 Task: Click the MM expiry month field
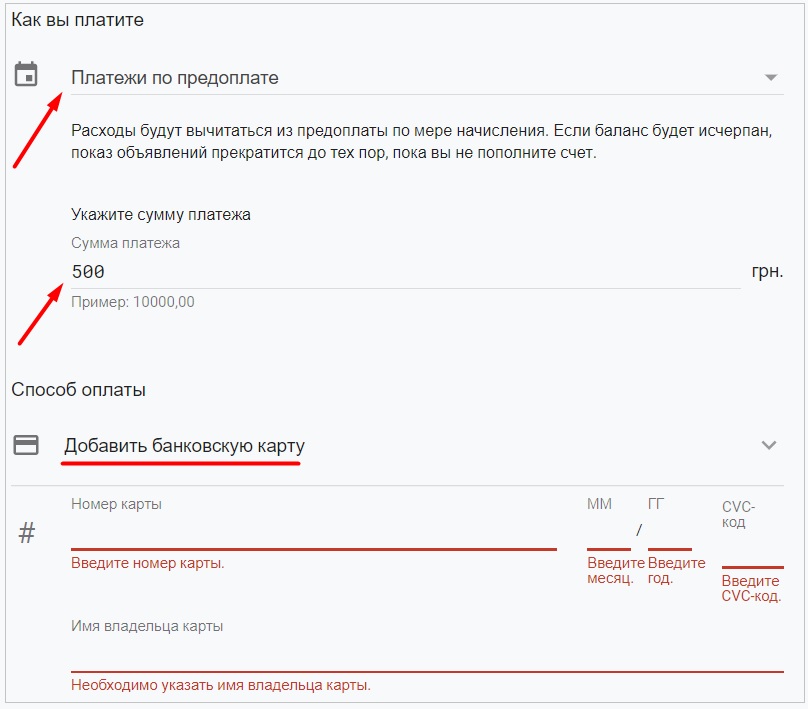tap(609, 533)
